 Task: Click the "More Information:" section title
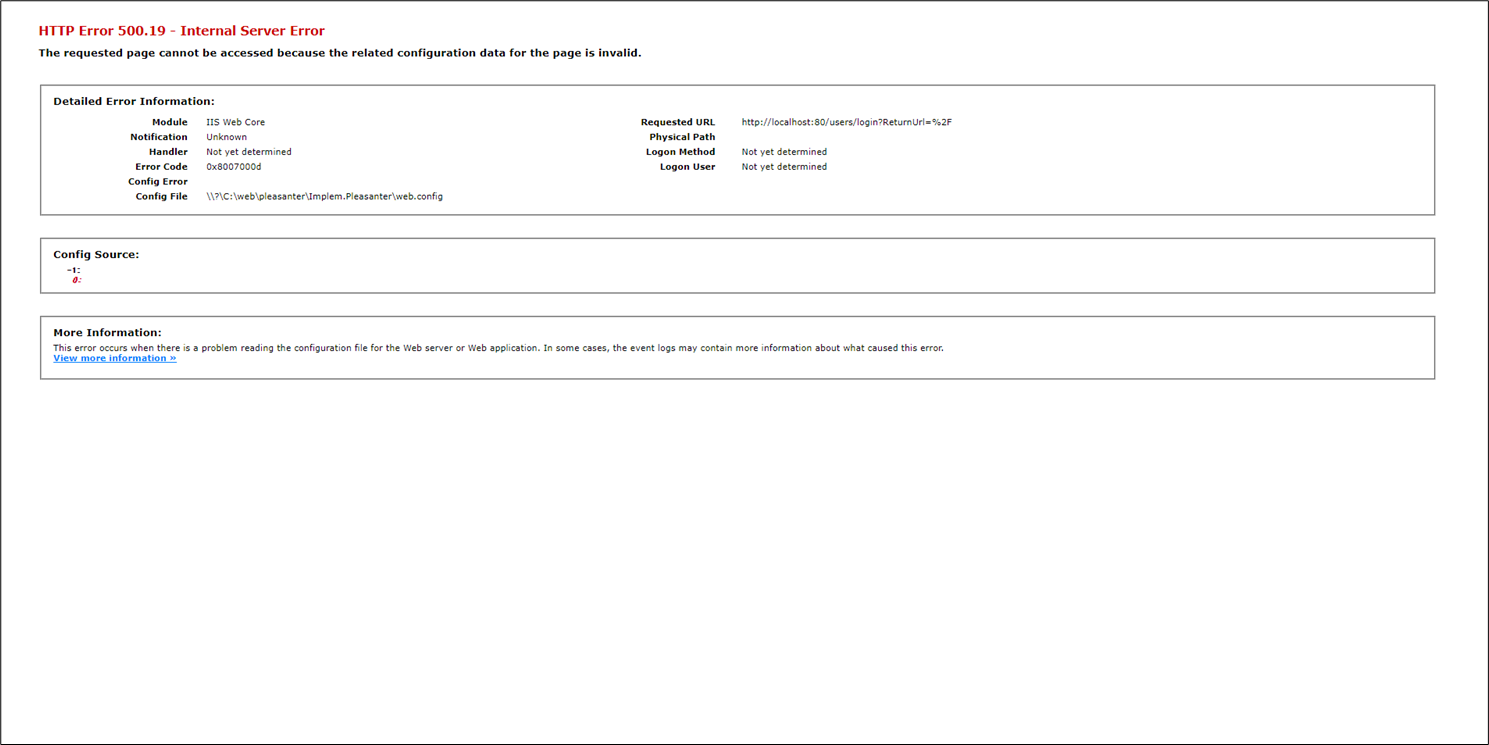107,333
